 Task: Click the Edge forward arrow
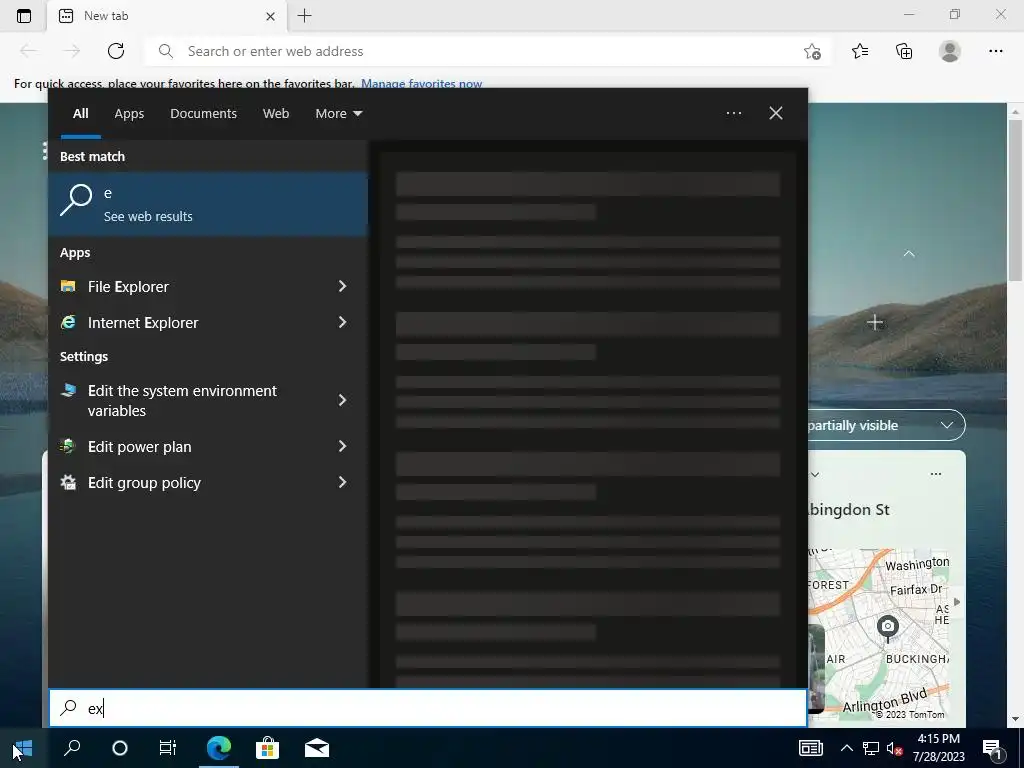72,51
